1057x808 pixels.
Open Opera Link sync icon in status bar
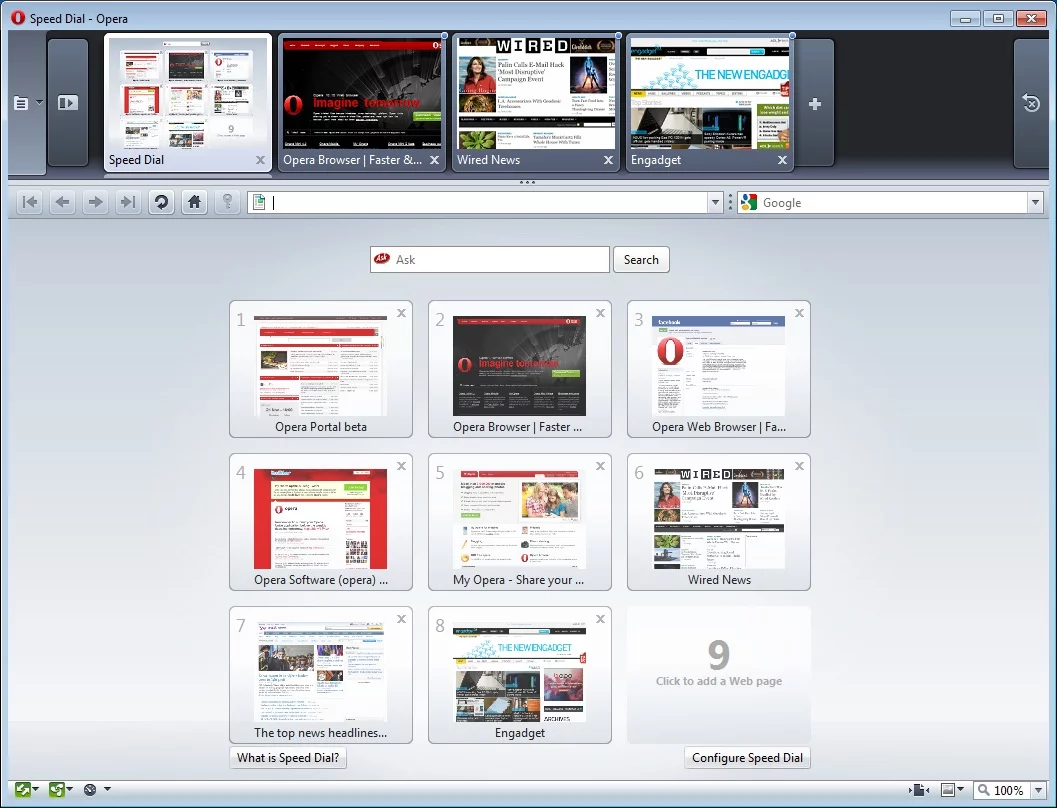coord(22,789)
